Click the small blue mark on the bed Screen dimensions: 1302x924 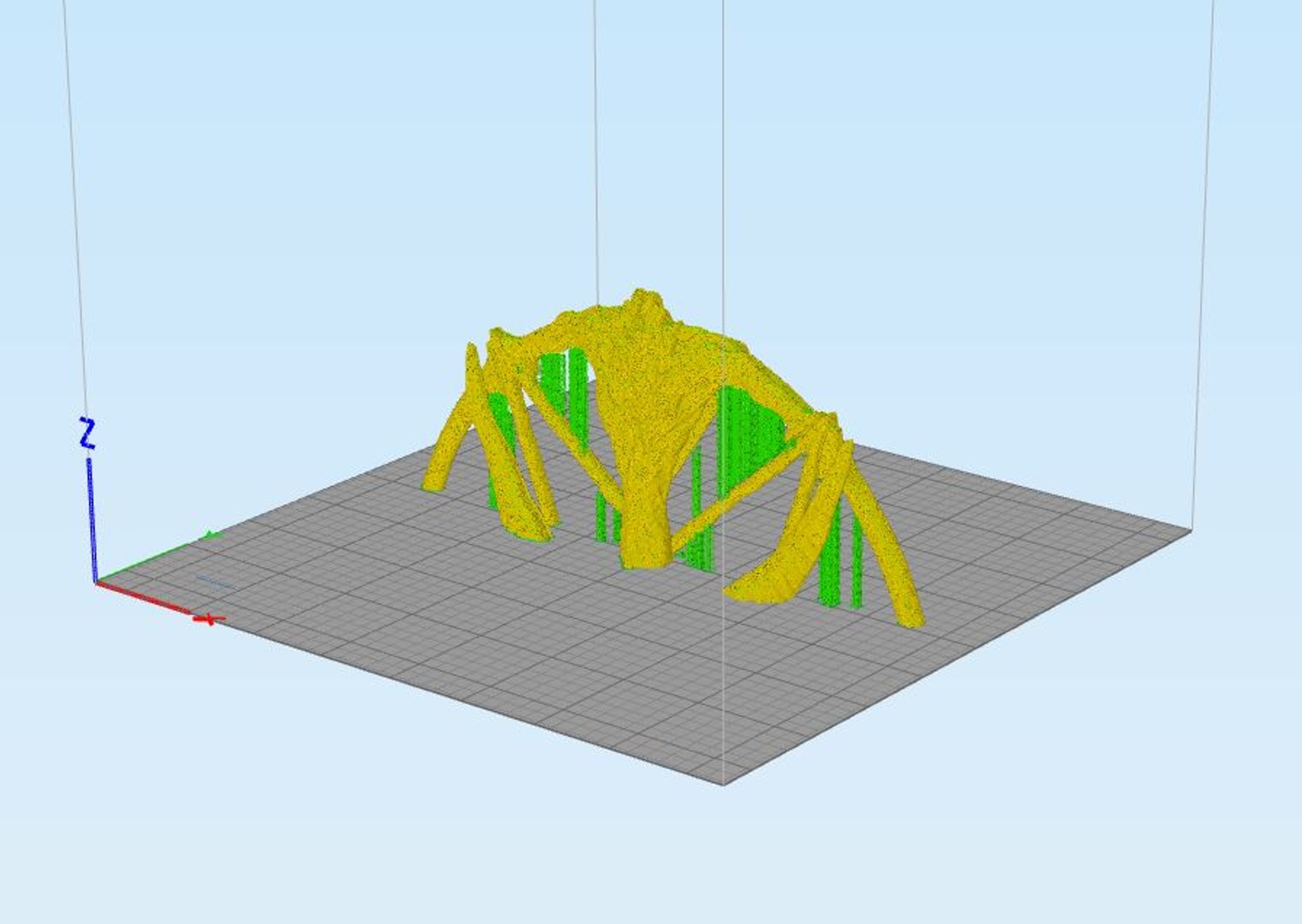[213, 583]
